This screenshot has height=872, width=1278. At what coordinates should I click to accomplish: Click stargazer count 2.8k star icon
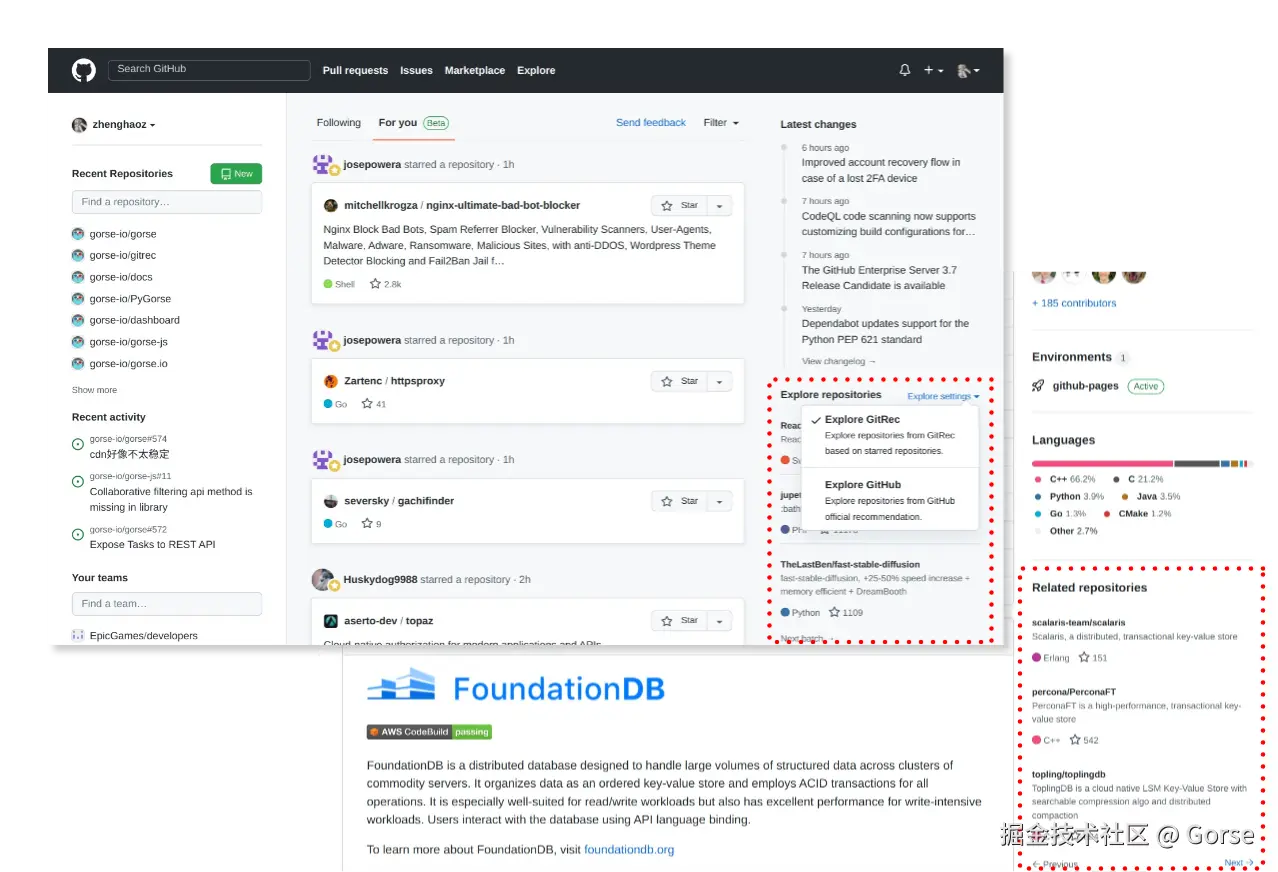tap(375, 284)
